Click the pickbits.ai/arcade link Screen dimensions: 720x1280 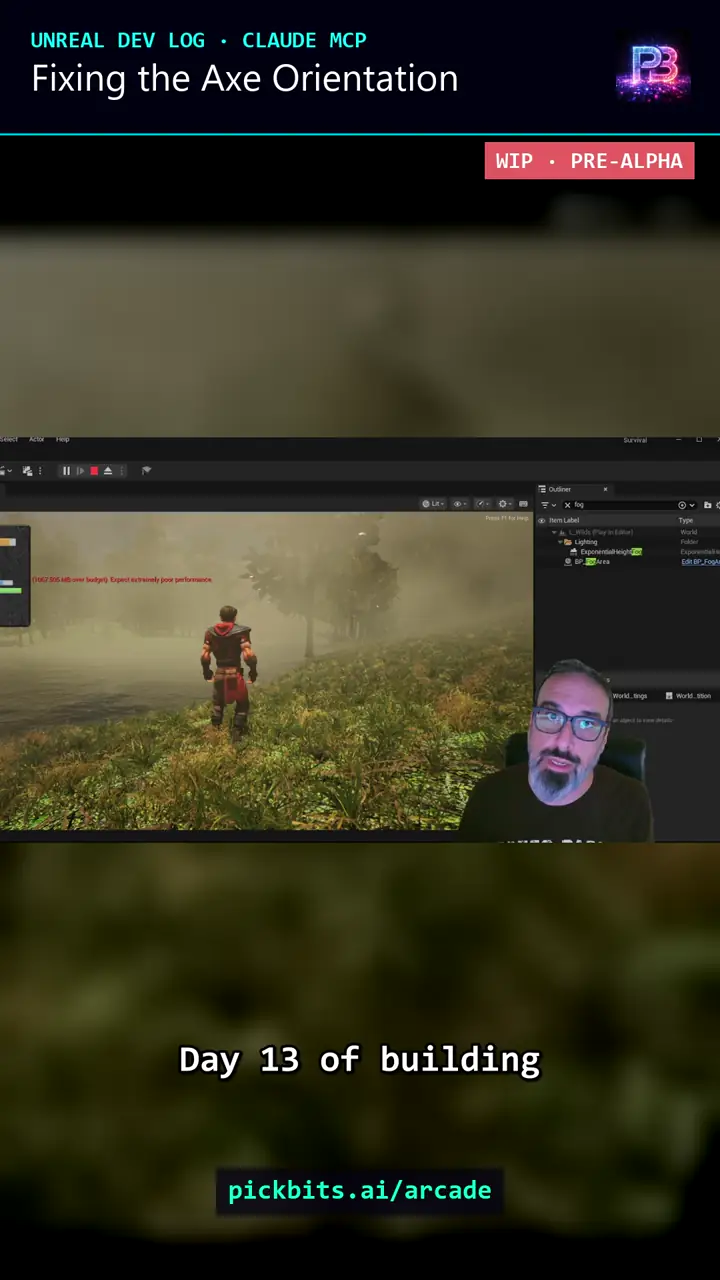[x=360, y=1190]
